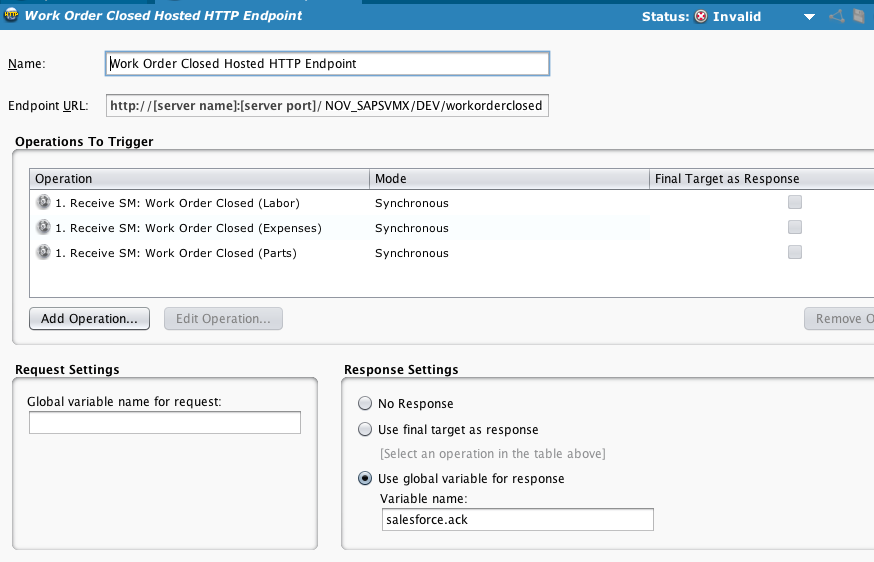This screenshot has width=874, height=562.
Task: Select Use final target as response
Action: [x=366, y=430]
